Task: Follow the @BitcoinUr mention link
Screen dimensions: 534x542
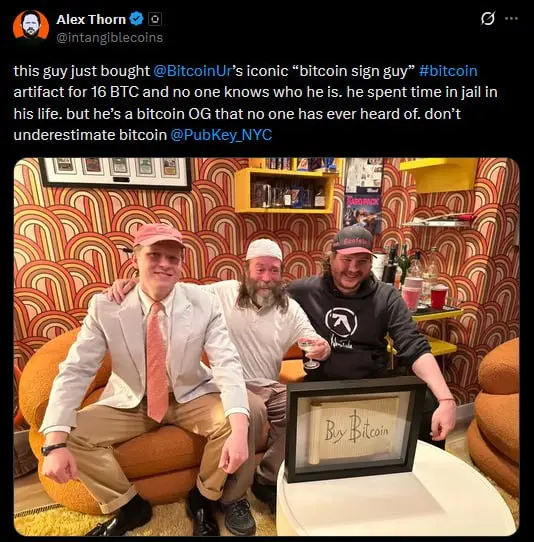Action: coord(192,71)
